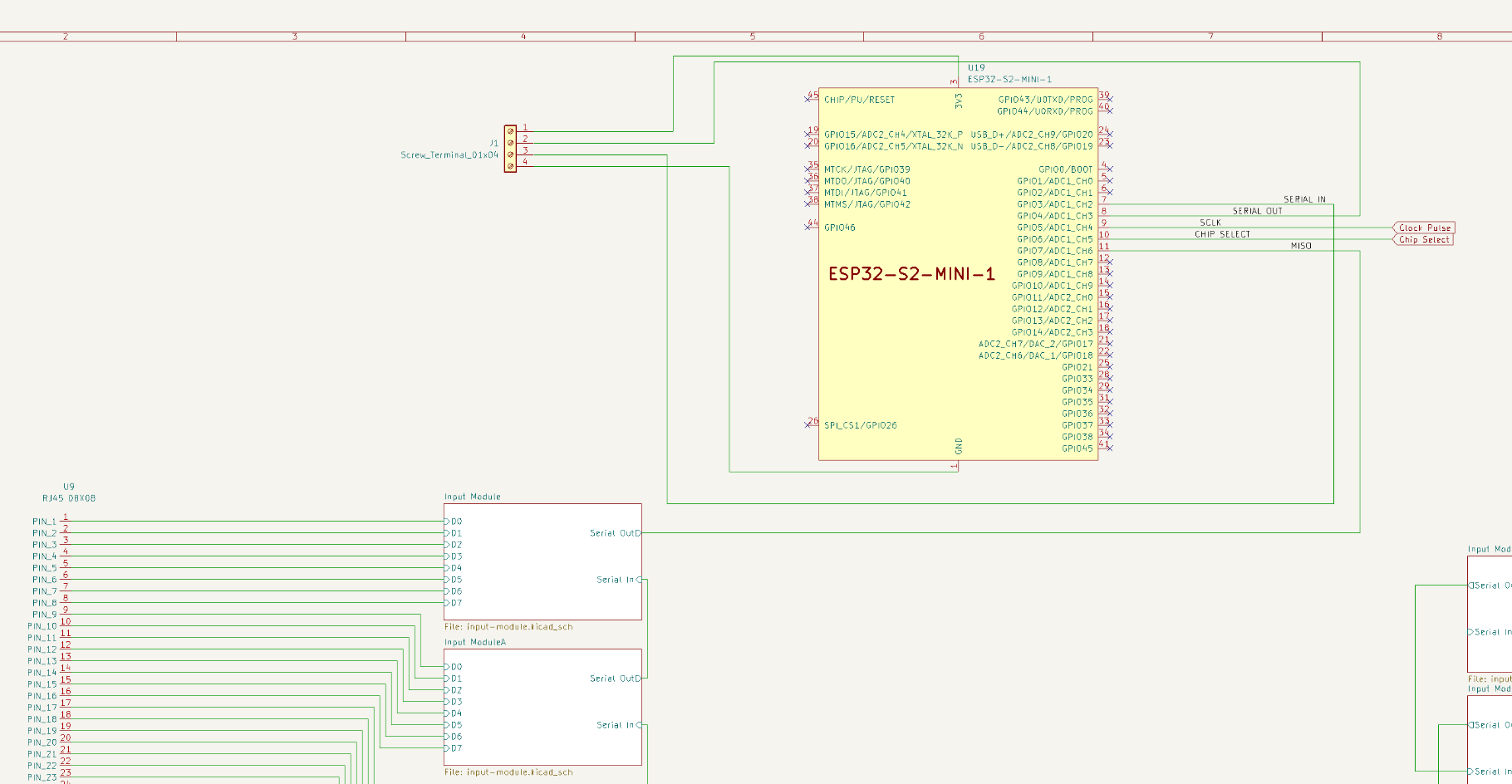Click the Screw_Terminal_01x04 value text
The image size is (1512, 784).
pyautogui.click(x=449, y=155)
